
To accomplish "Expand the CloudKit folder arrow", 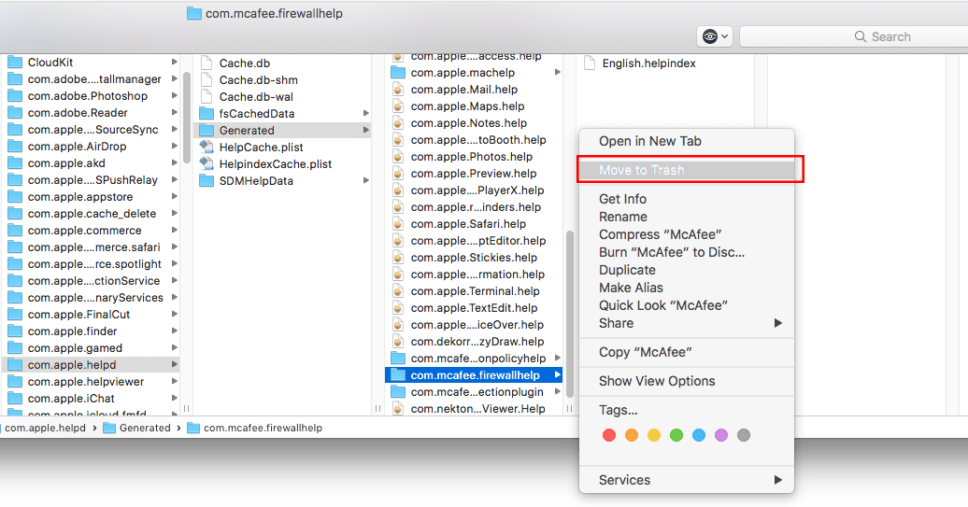I will (x=175, y=62).
